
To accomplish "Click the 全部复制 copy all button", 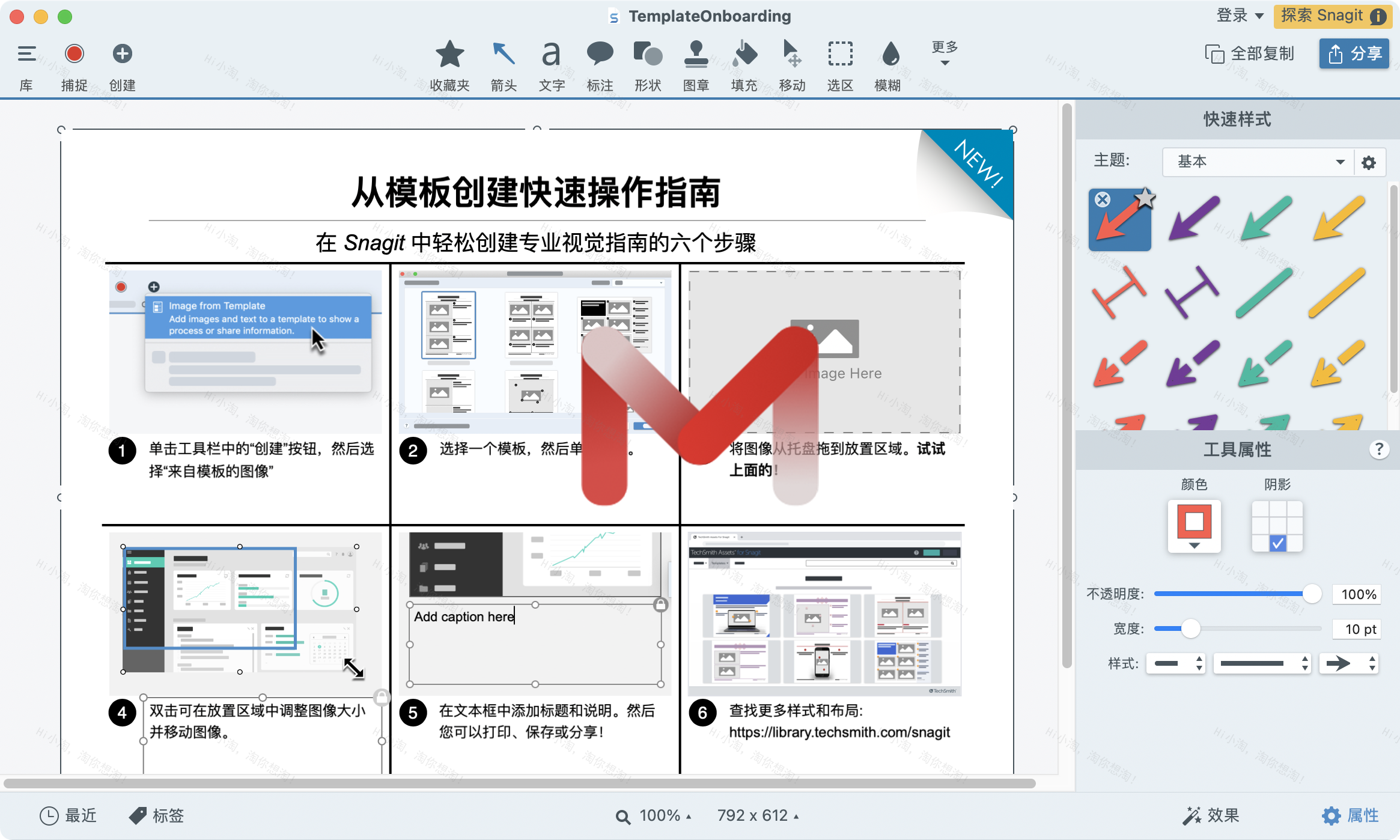I will pos(1251,53).
